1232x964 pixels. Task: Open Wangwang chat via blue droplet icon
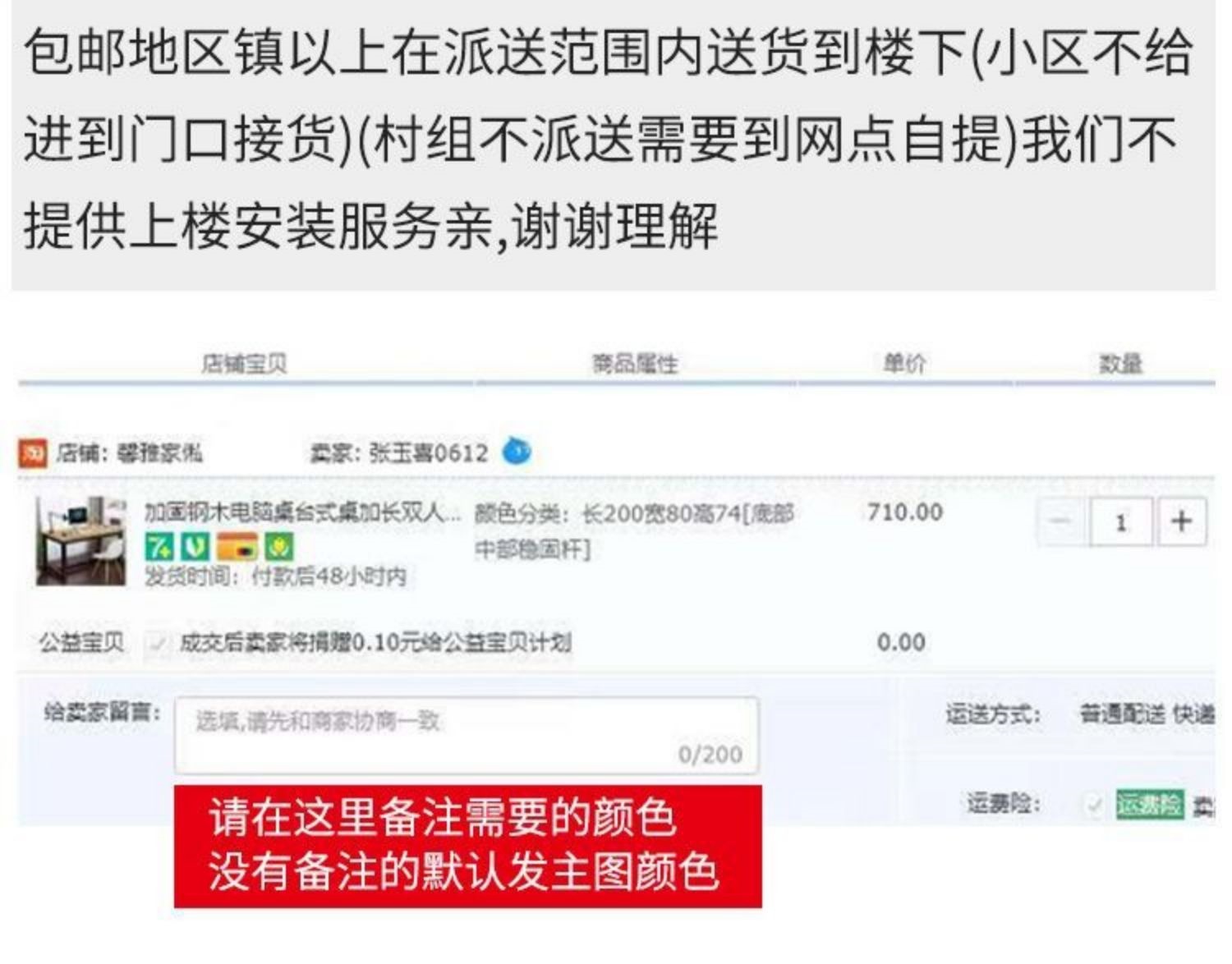517,452
